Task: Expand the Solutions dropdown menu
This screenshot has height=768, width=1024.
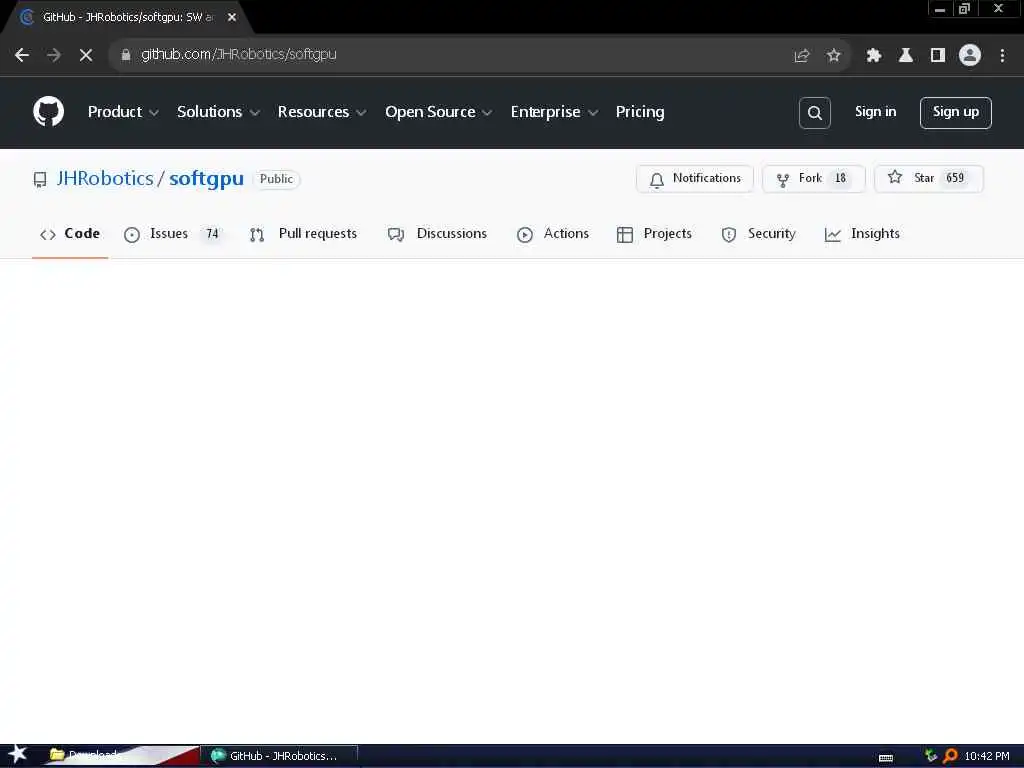Action: pos(218,112)
